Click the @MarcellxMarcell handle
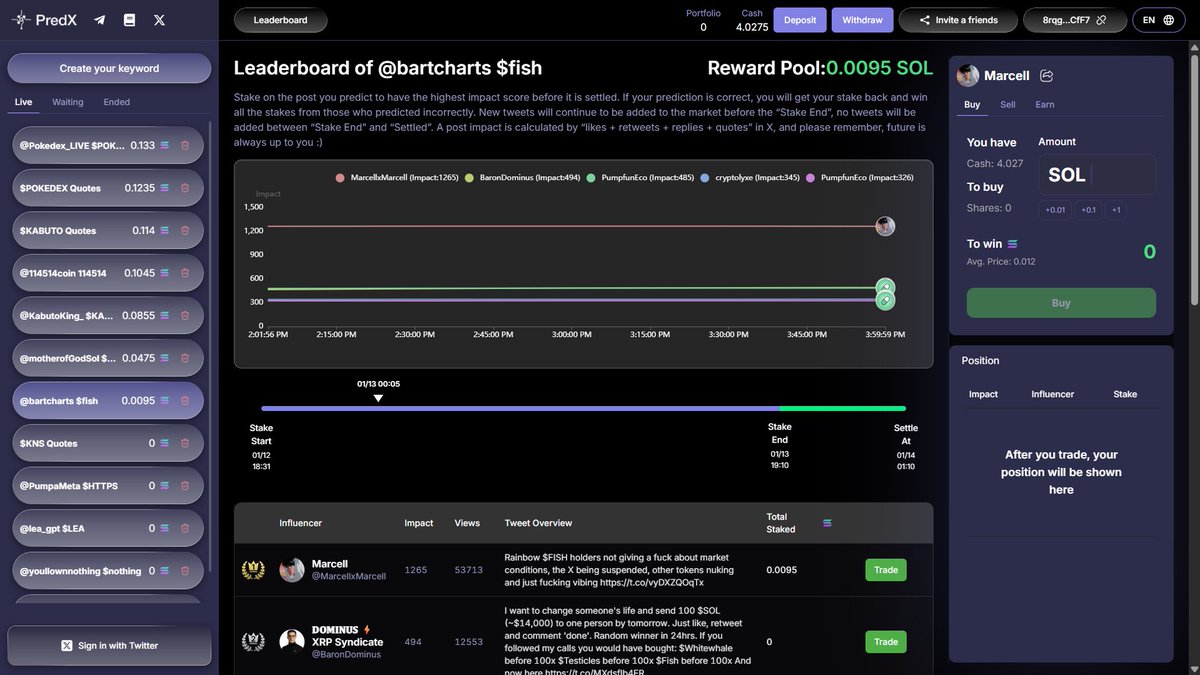This screenshot has height=675, width=1200. point(349,577)
